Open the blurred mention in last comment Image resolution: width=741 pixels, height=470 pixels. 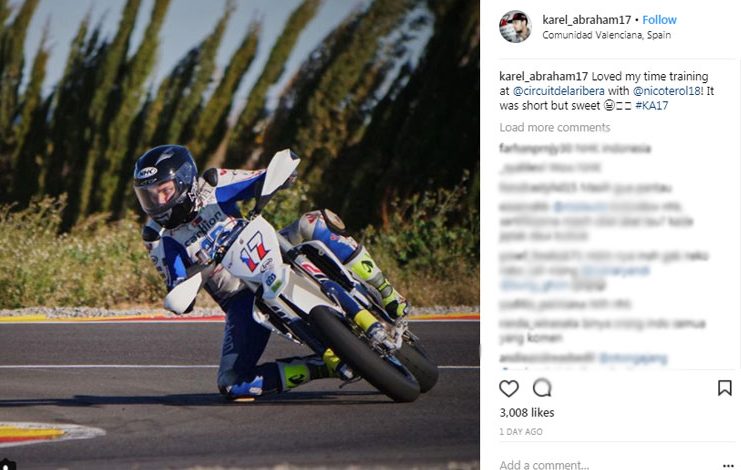pos(633,358)
